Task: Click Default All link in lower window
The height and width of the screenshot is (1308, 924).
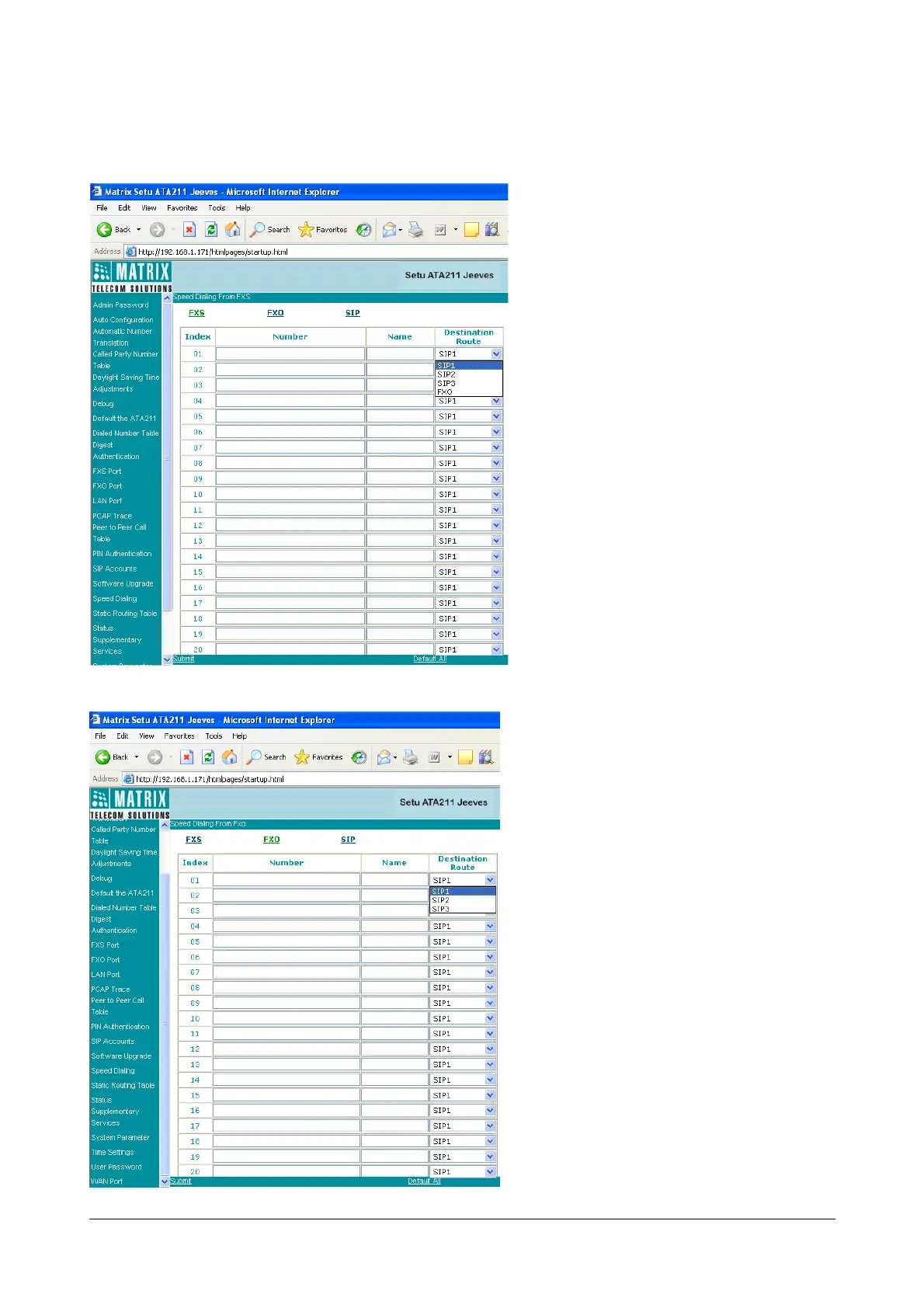Action: (424, 1181)
